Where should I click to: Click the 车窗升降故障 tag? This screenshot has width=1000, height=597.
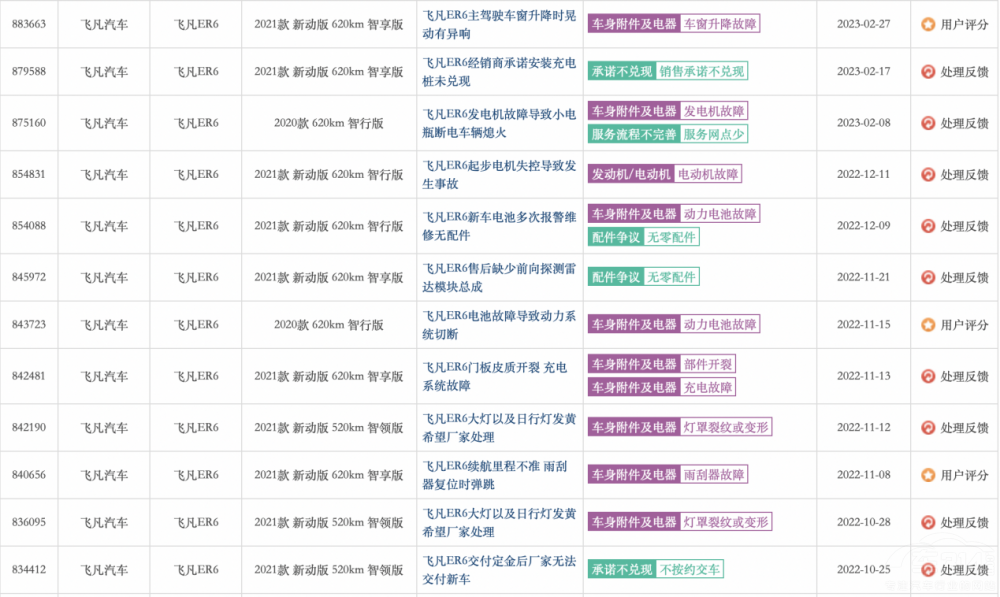tap(720, 24)
